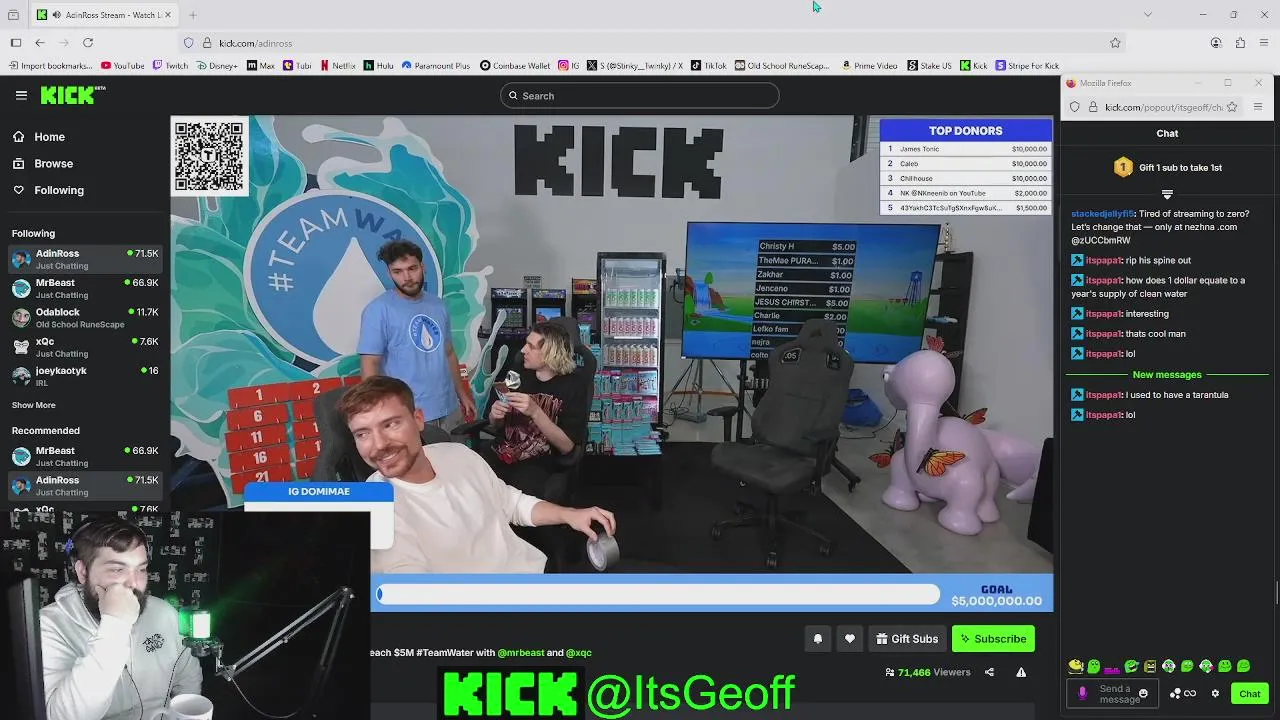Select AdinRoss under Recommended list

(85, 486)
